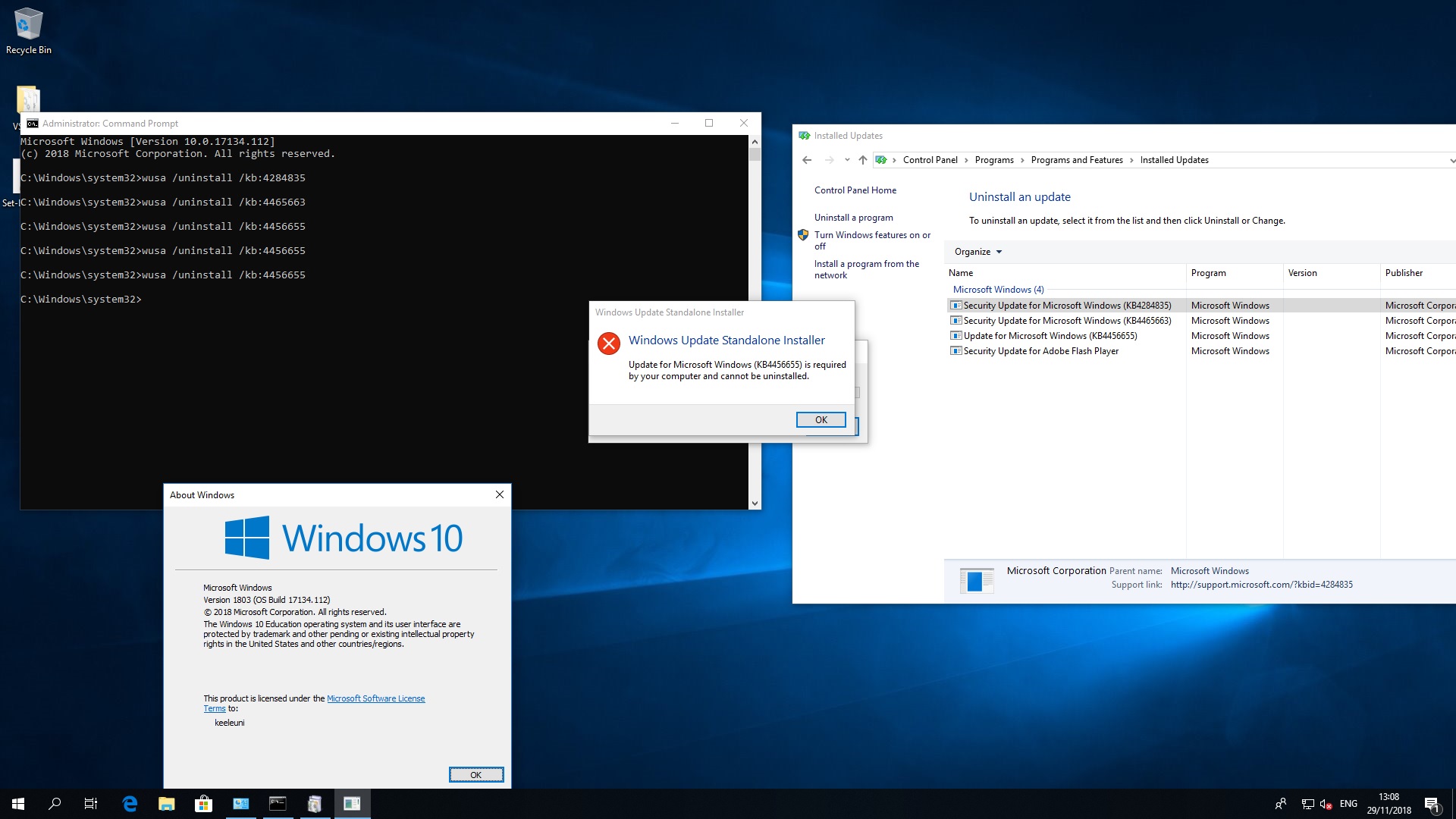Go Up one level in Installed Updates
This screenshot has width=1456, height=819.
[x=862, y=160]
